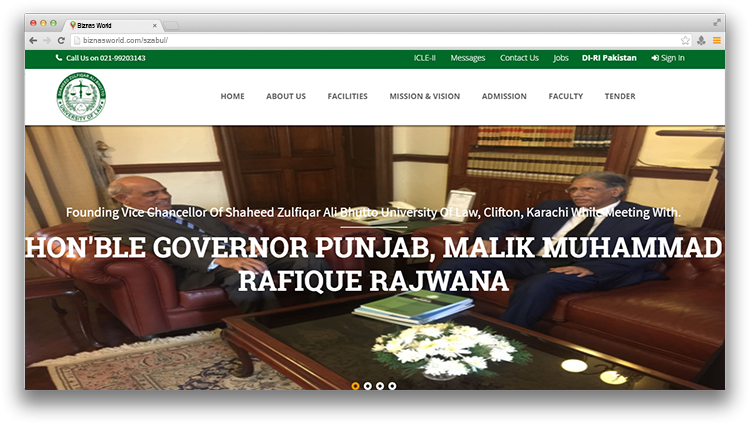Image resolution: width=750 pixels, height=425 pixels.
Task: Select the last carousel slide dot
Action: tap(392, 385)
